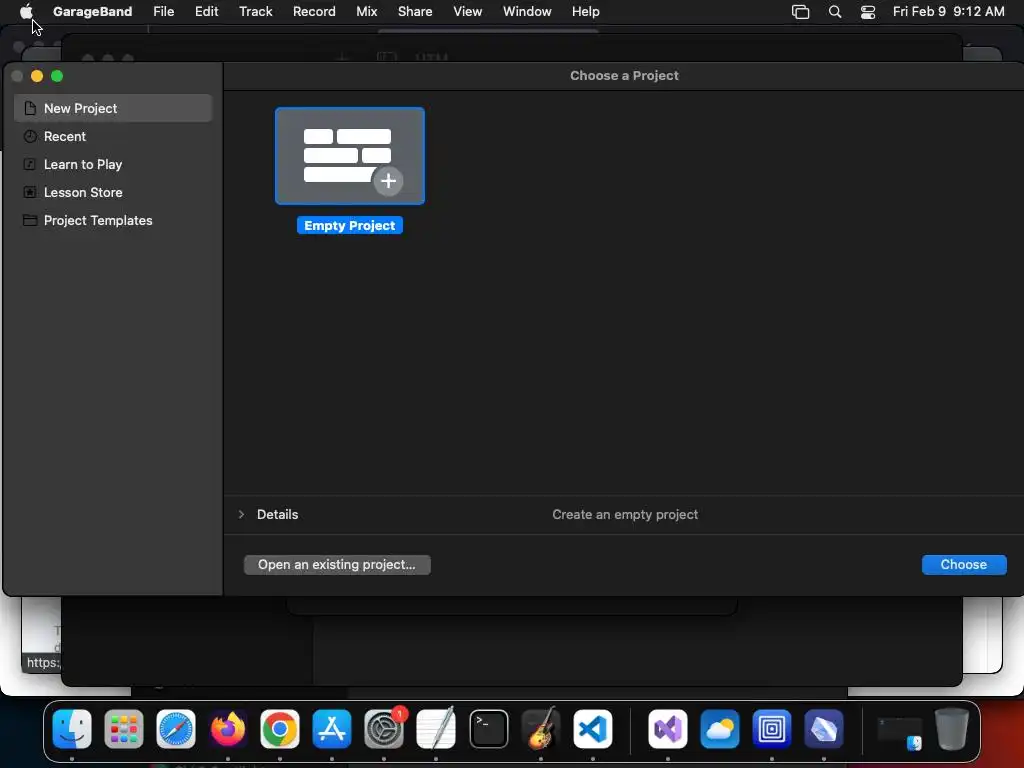The height and width of the screenshot is (768, 1024).
Task: Launch Safari from the Dock
Action: pyautogui.click(x=176, y=729)
